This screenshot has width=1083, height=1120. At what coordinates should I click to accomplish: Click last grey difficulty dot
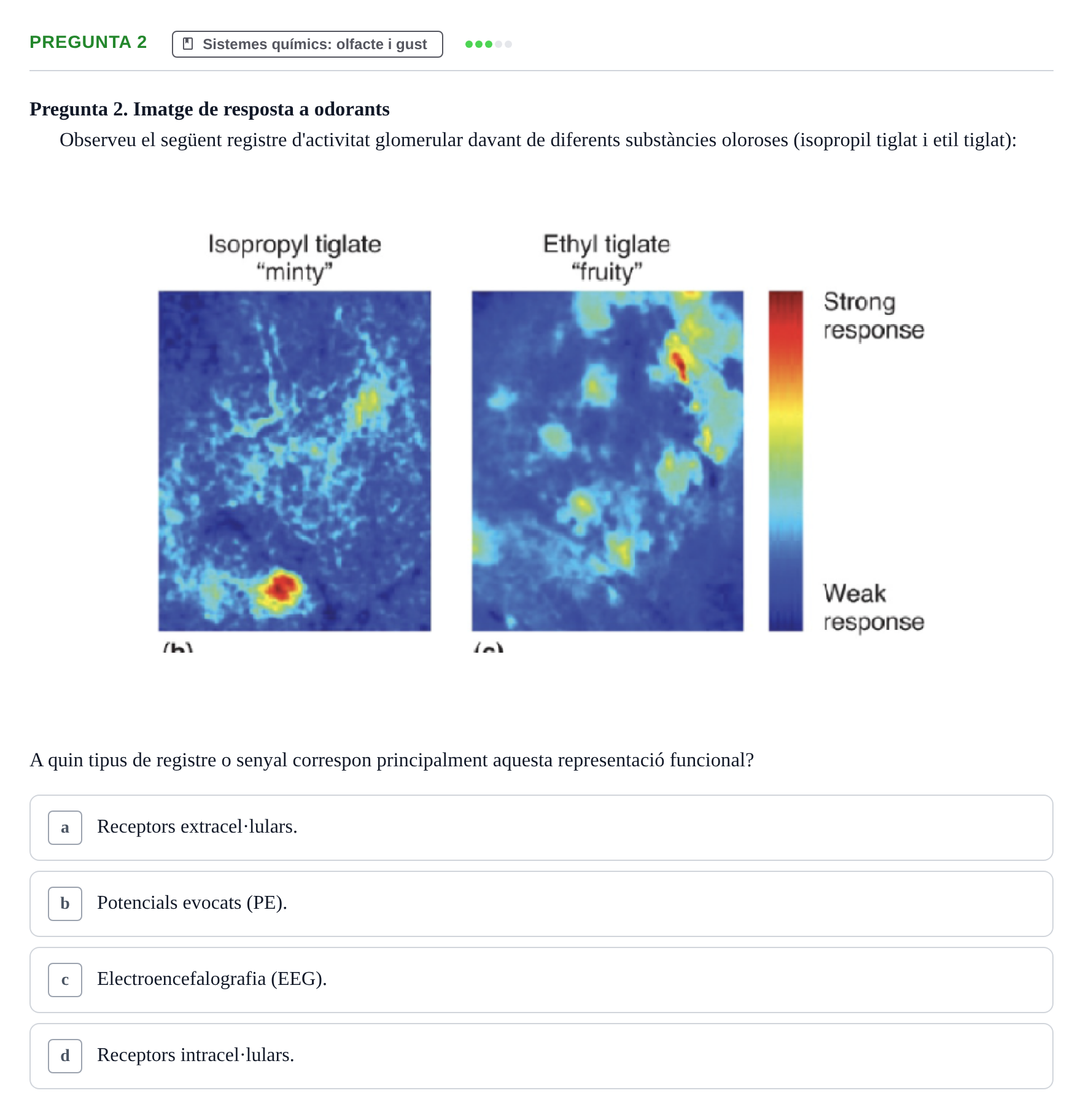pos(508,44)
